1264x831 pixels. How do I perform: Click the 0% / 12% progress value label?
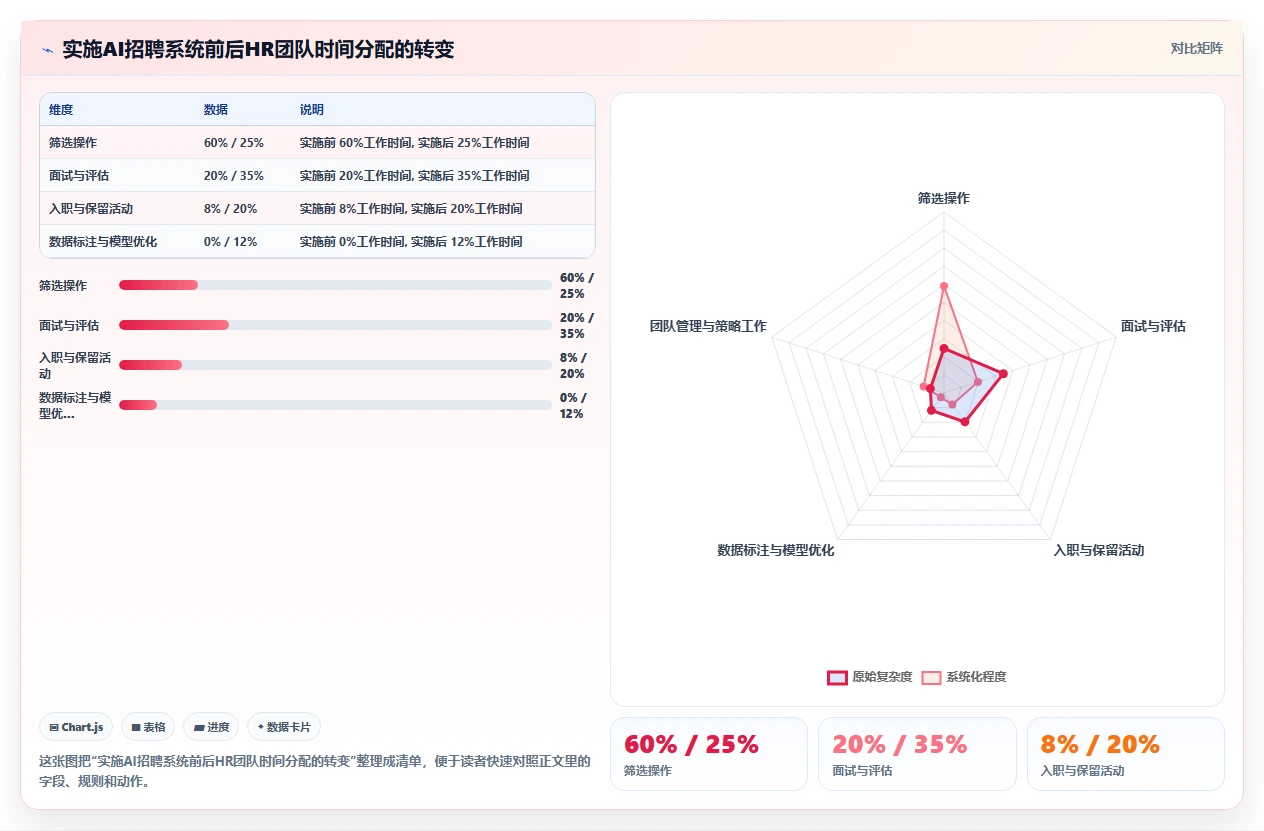pos(573,405)
